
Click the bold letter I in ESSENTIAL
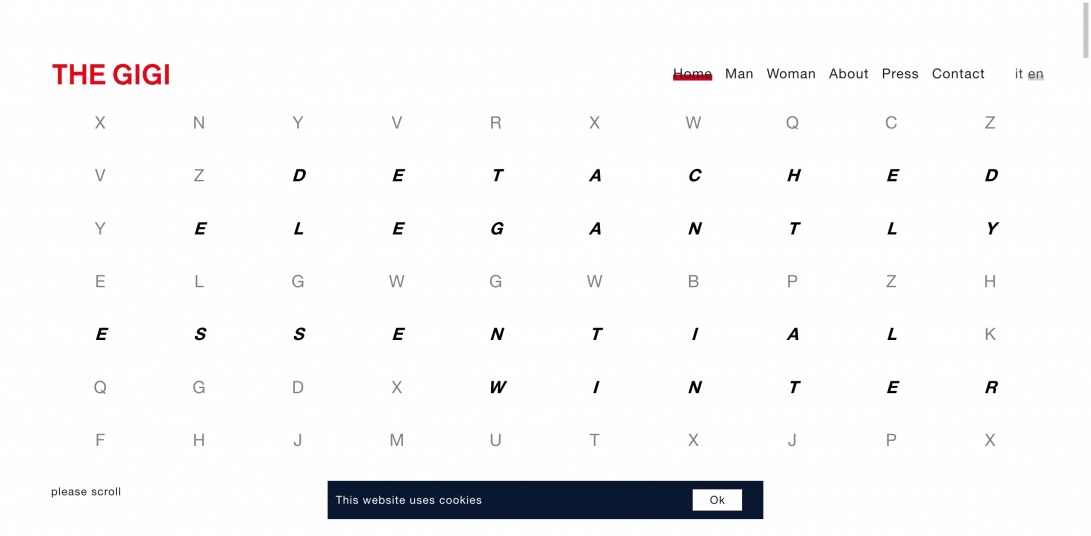coord(694,335)
